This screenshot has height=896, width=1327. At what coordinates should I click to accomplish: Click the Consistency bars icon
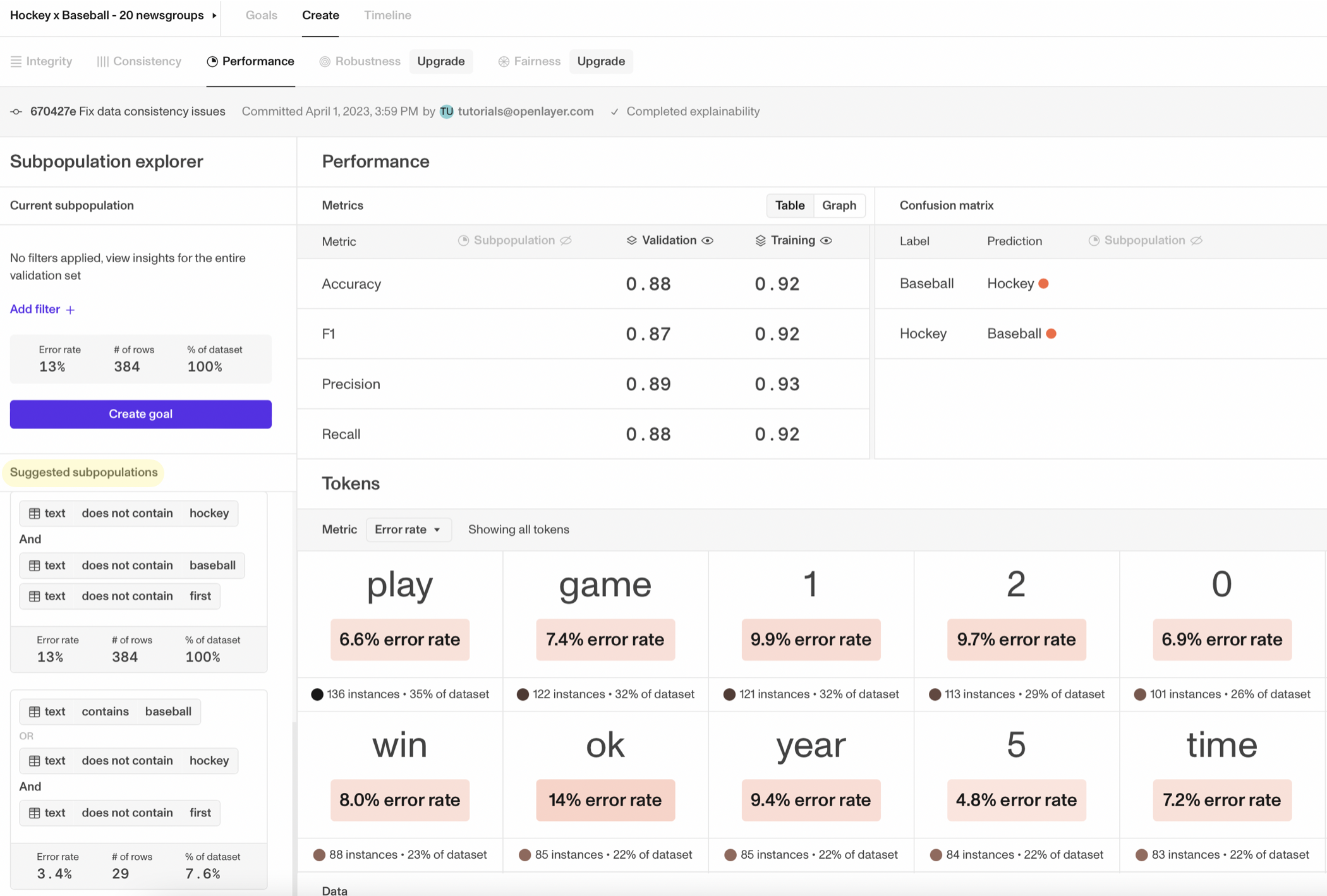click(x=102, y=61)
